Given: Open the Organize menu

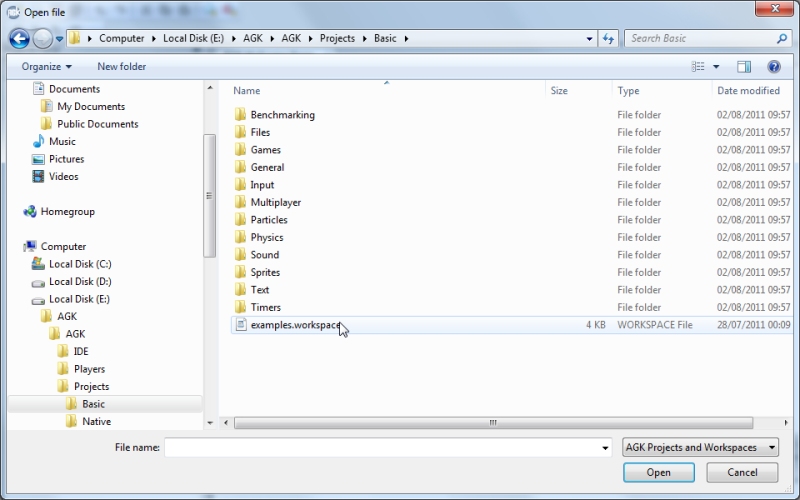Looking at the screenshot, I should [x=46, y=66].
